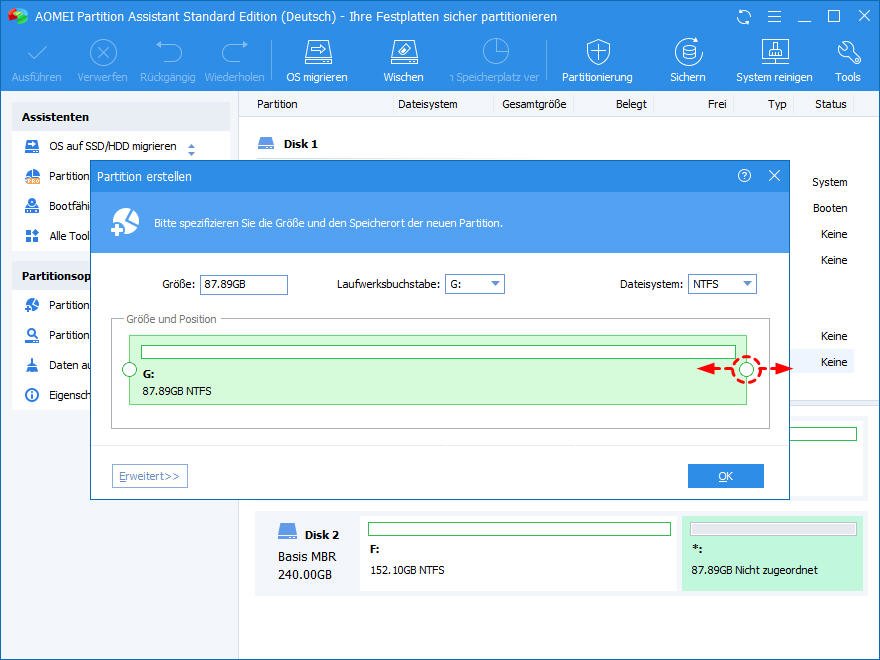Click the Gesamtgröße column header
The image size is (880, 660).
(x=534, y=104)
